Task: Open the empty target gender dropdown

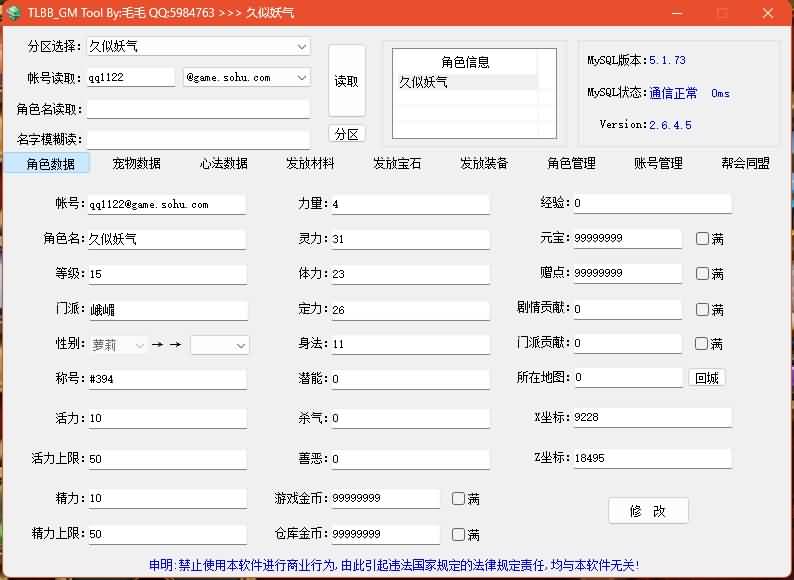Action: pyautogui.click(x=220, y=345)
